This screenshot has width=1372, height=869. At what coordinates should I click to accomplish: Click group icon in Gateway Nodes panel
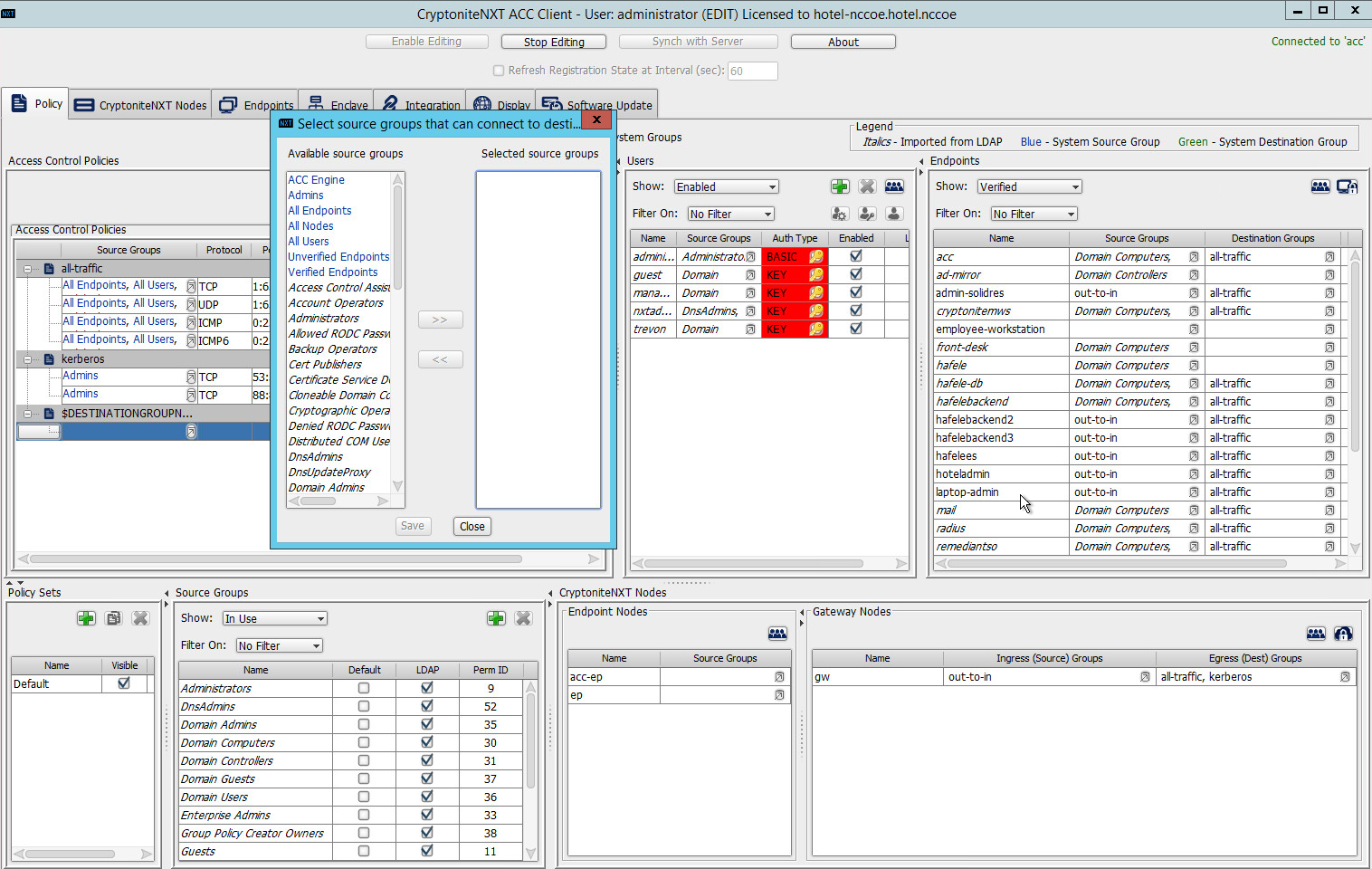pos(1316,634)
